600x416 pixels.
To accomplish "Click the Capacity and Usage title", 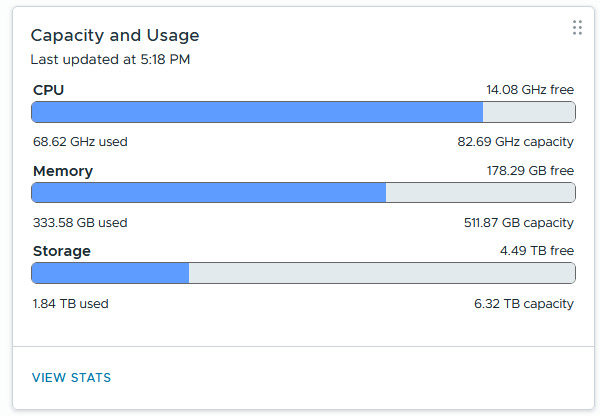I will pos(115,35).
